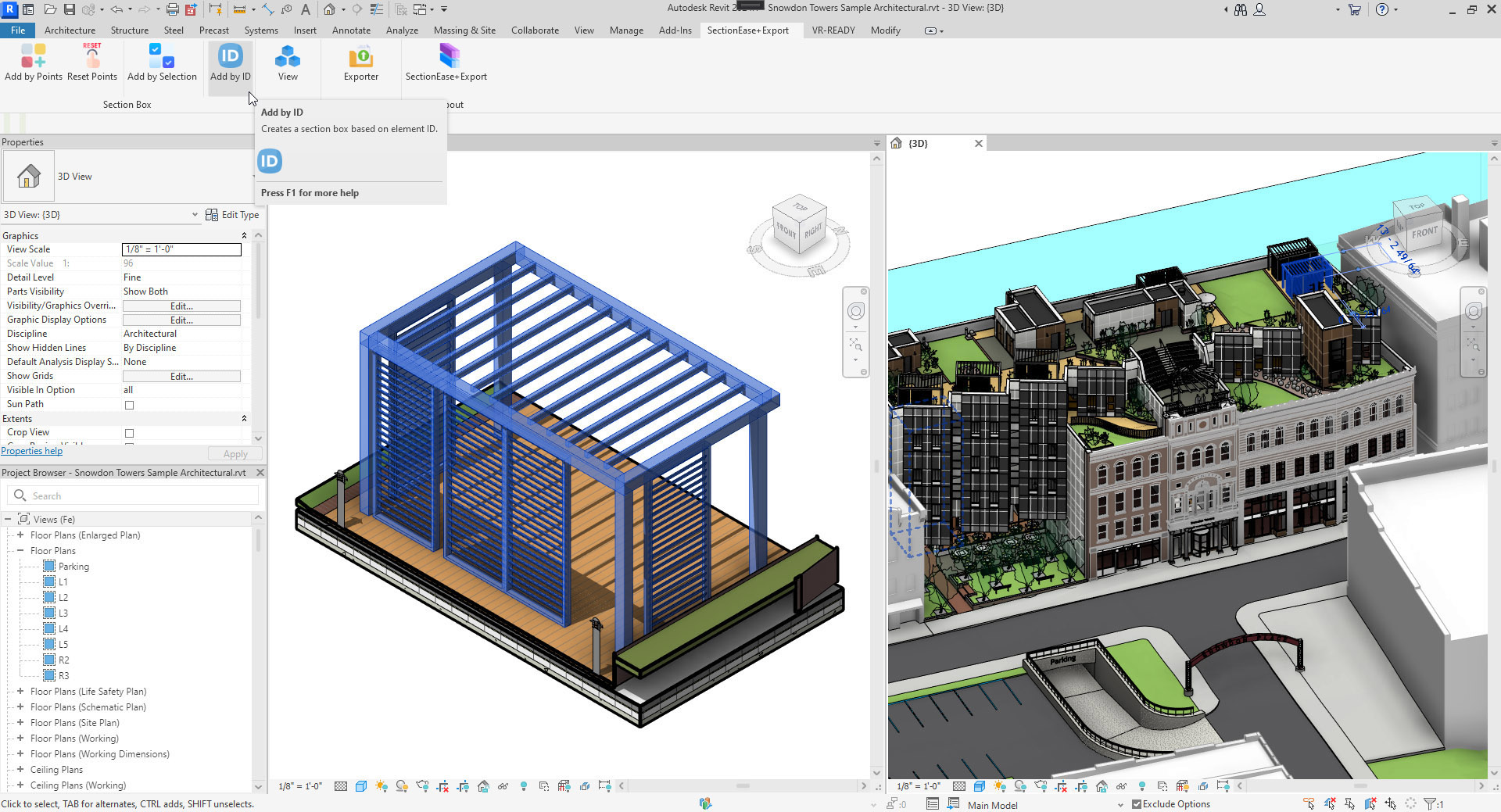Click the Print icon in quick access toolbar
The width and height of the screenshot is (1501, 812).
tap(173, 9)
